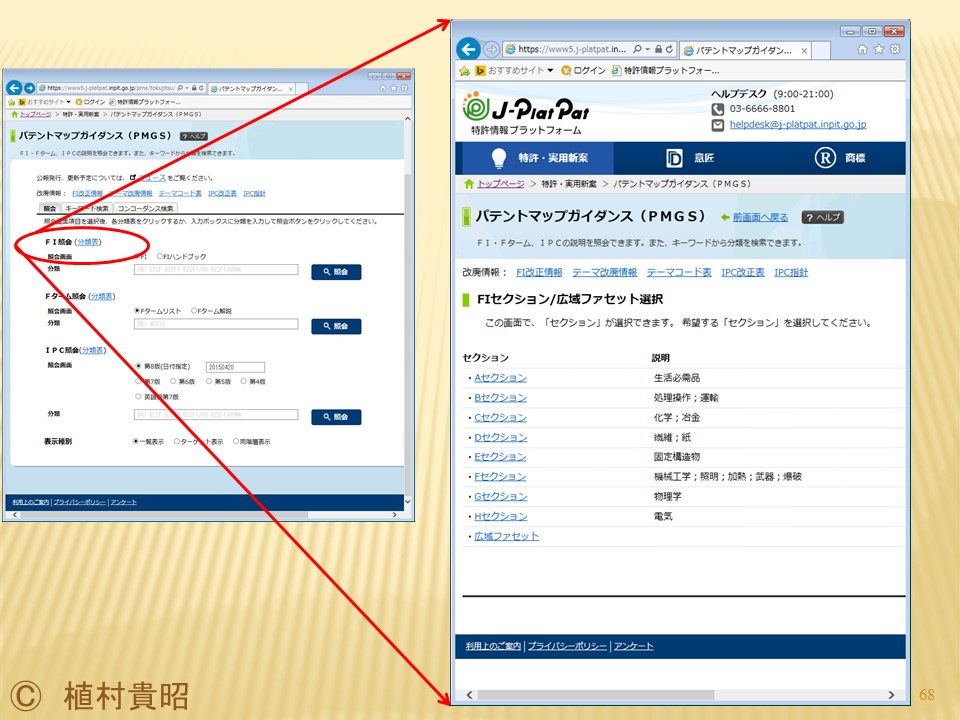Image resolution: width=960 pixels, height=720 pixels.
Task: Select the Fターム解説 radio button
Action: [x=194, y=311]
